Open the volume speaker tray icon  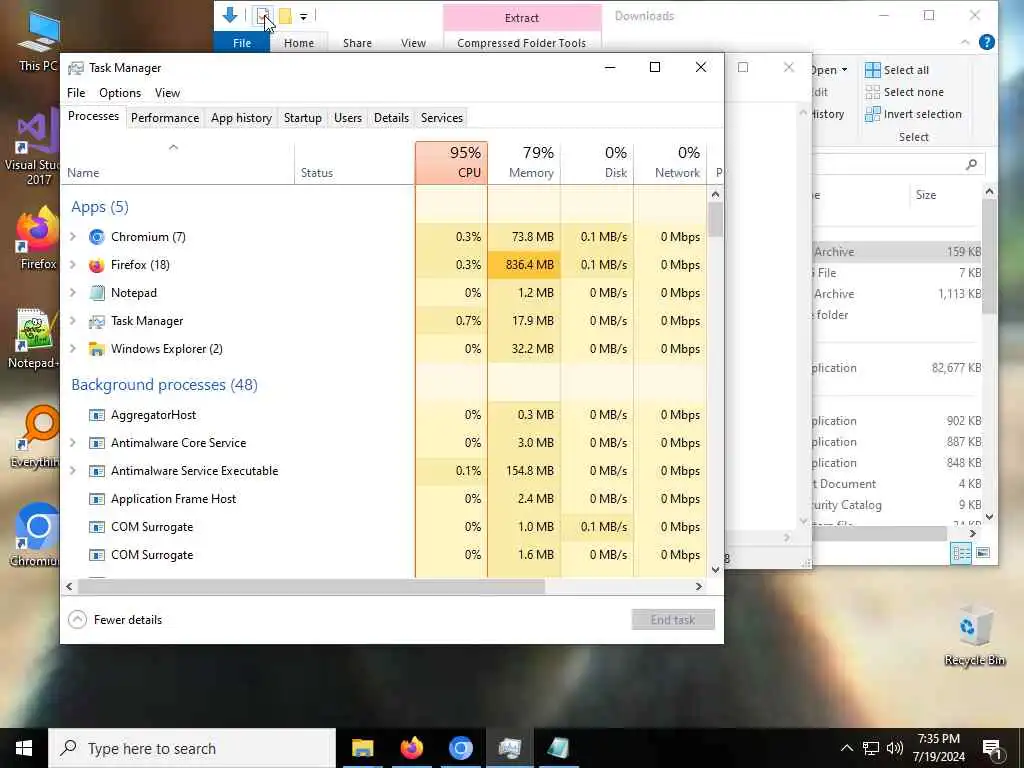(895, 748)
